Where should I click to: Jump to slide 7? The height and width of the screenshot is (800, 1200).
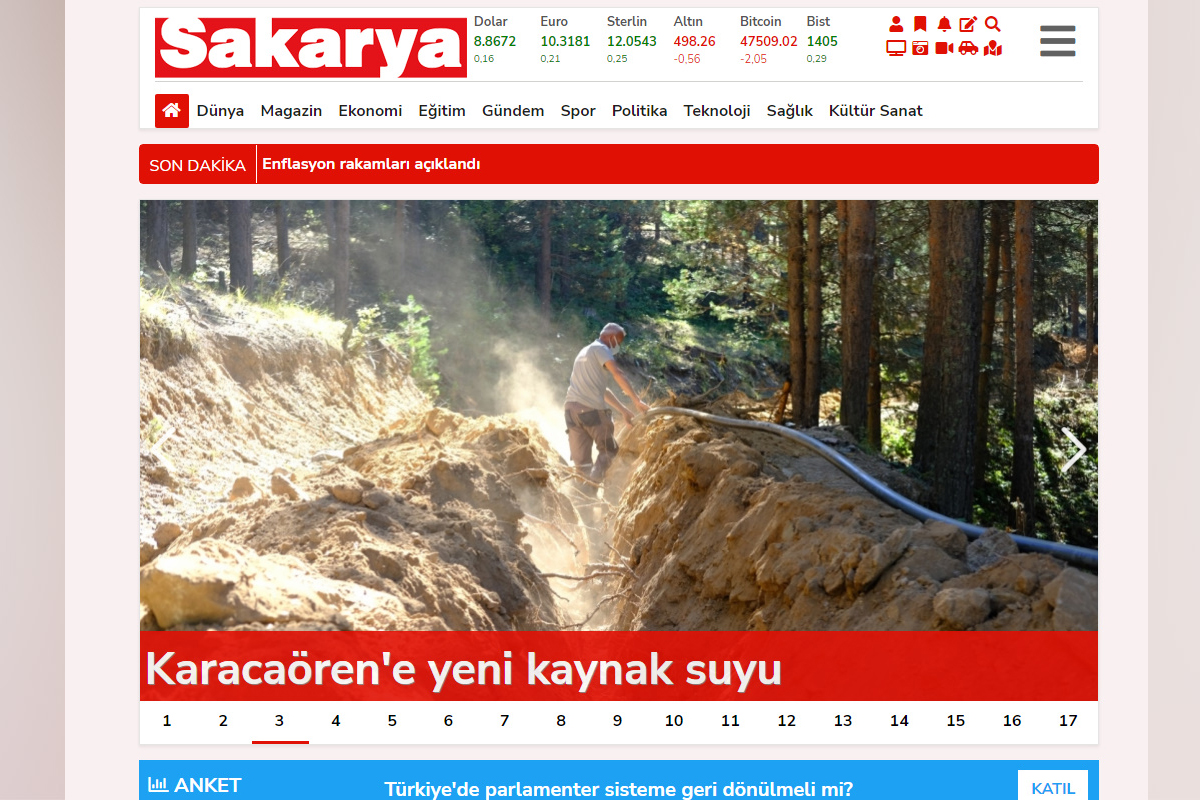pyautogui.click(x=505, y=721)
